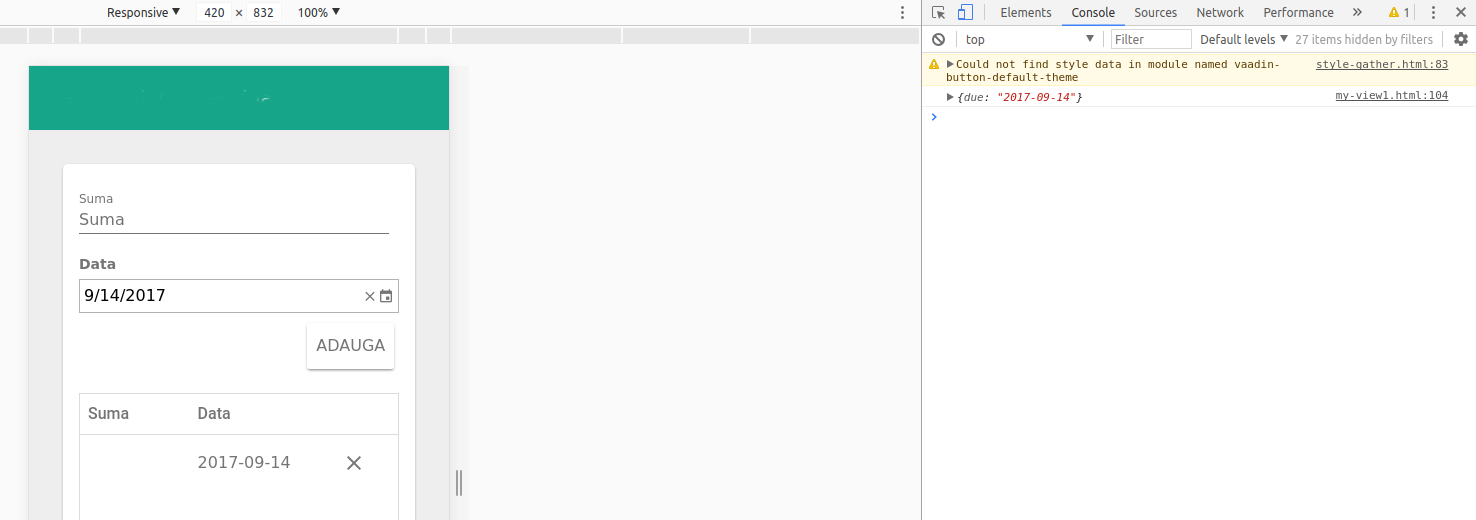Open the 100% zoom dropdown
1476x520 pixels.
(x=319, y=13)
